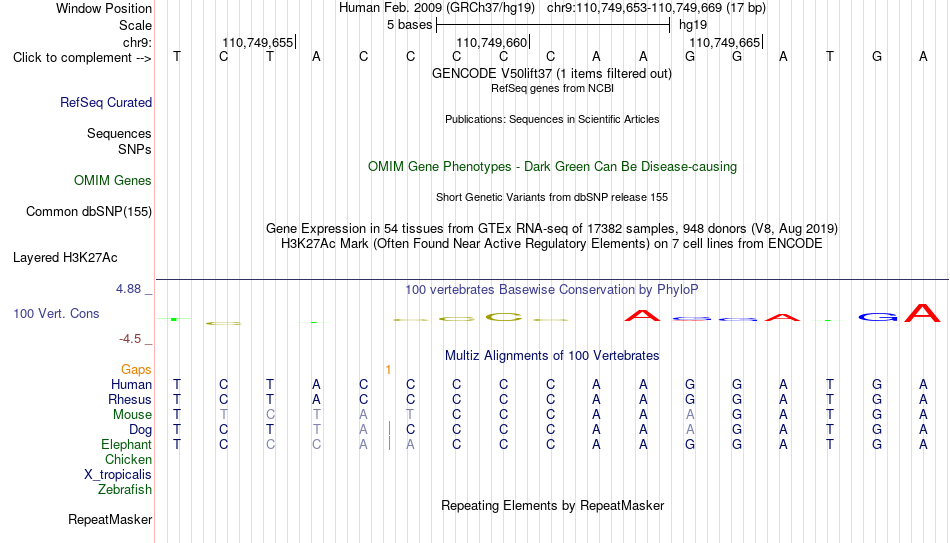Click 'Short Genetic Variants from dbSNP release 155'
This screenshot has width=950, height=543.
[x=552, y=198]
